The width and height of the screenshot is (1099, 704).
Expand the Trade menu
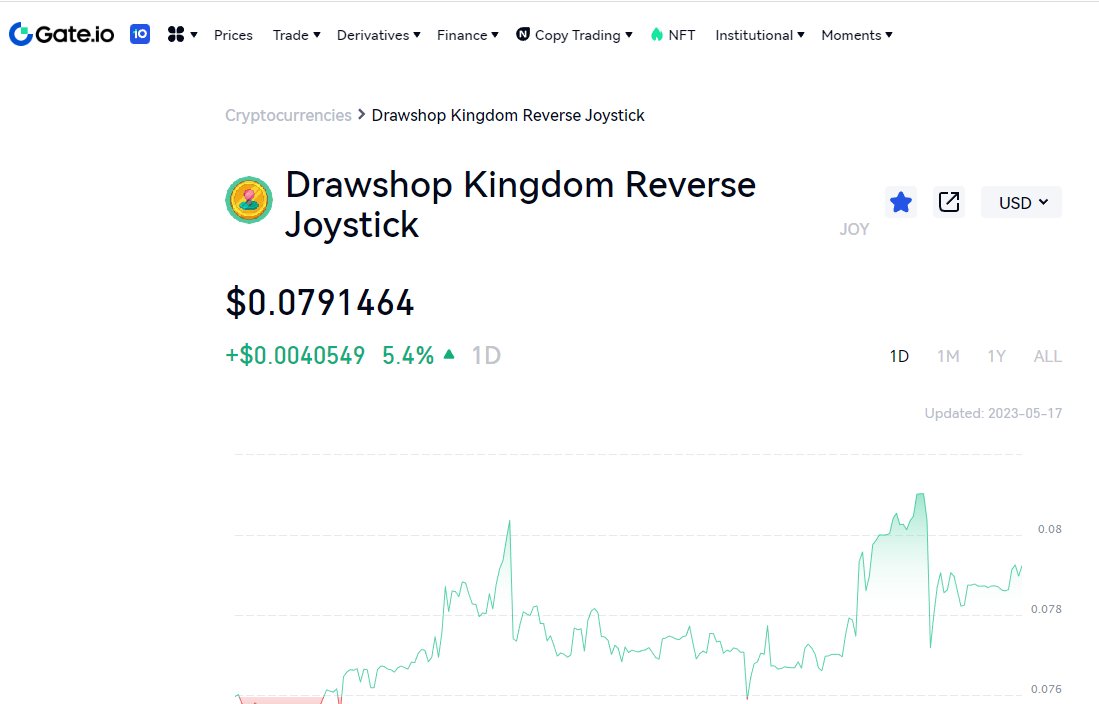click(x=296, y=35)
